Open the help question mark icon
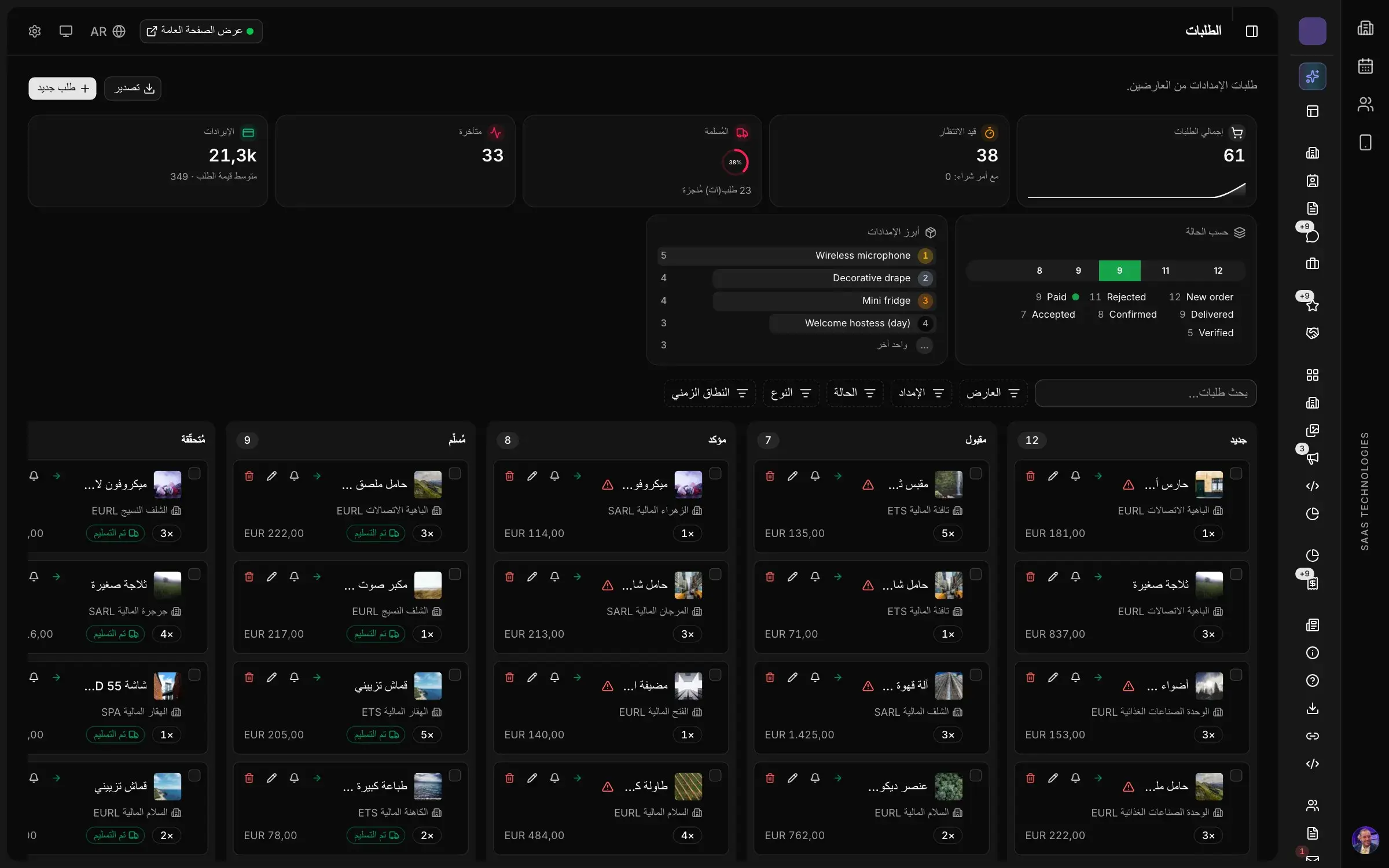The height and width of the screenshot is (868, 1389). click(x=1312, y=681)
